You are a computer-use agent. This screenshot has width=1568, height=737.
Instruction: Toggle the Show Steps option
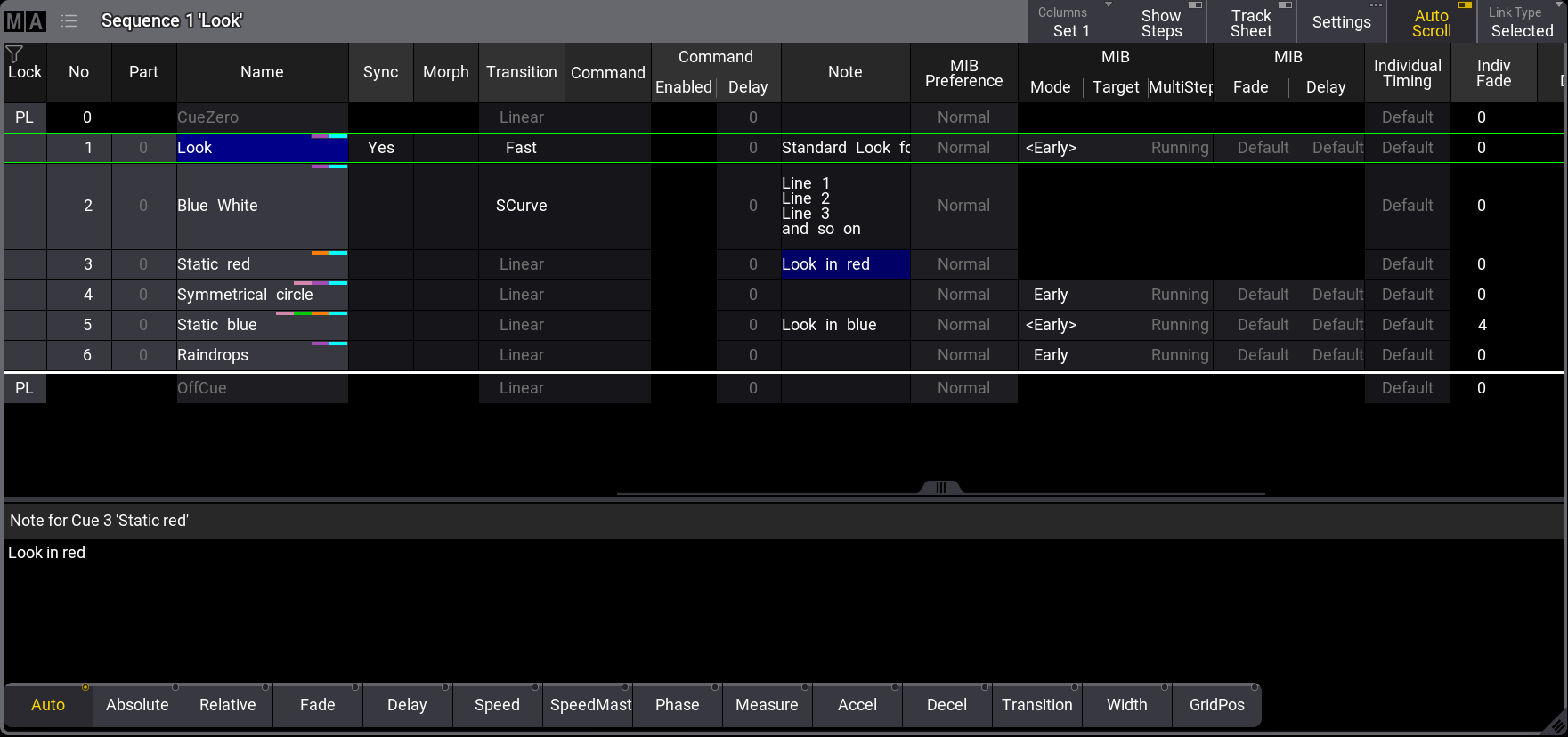[x=1161, y=22]
